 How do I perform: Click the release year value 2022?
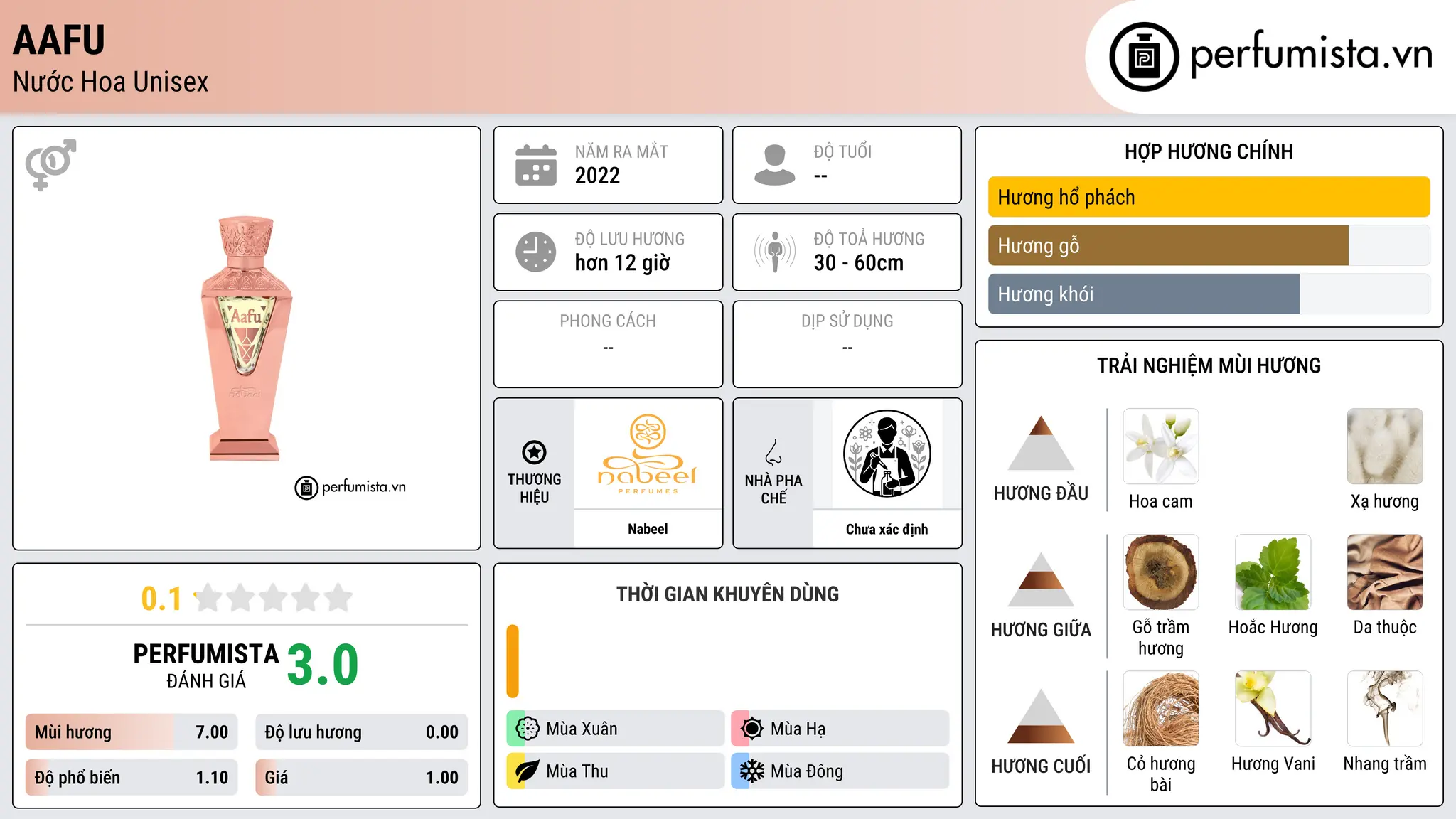coord(597,176)
